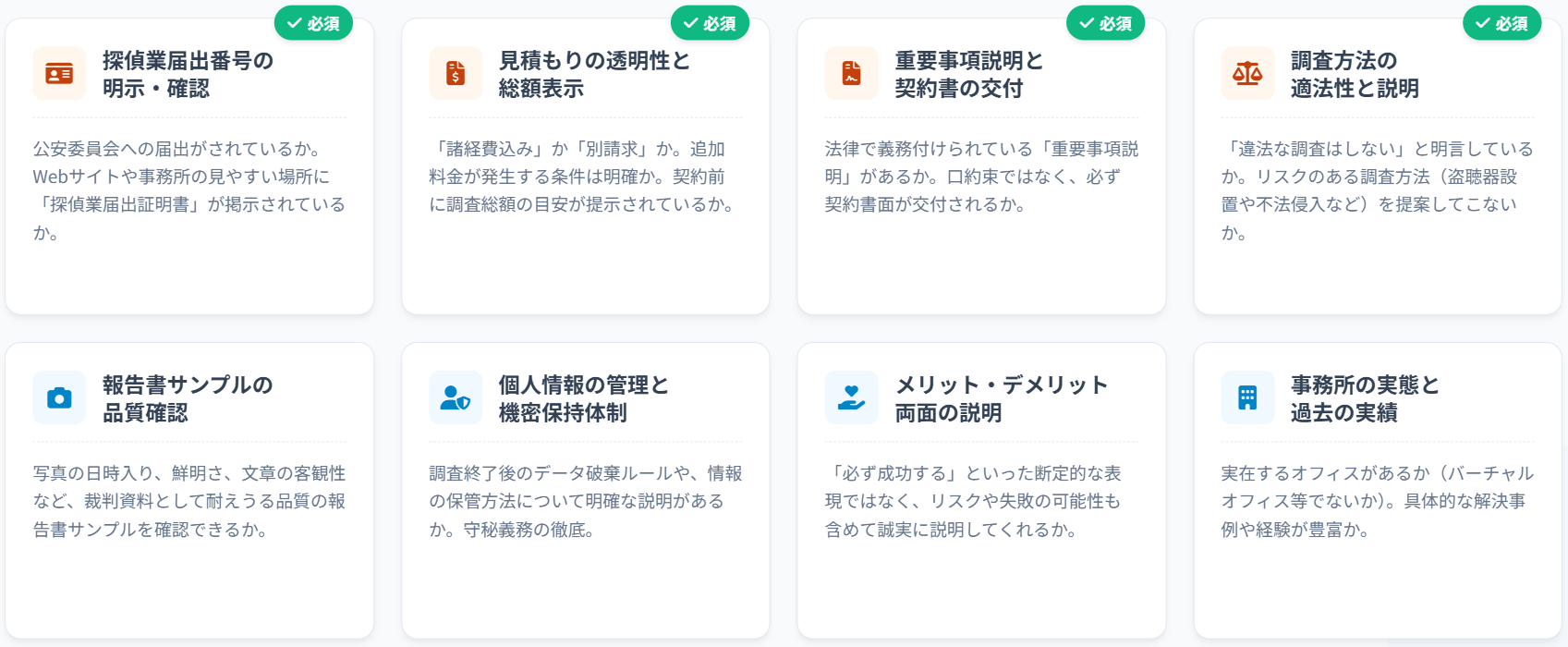Click the 必須 badge on 探偵業届出番号 card
Viewport: 1568px width, 647px height.
313,23
